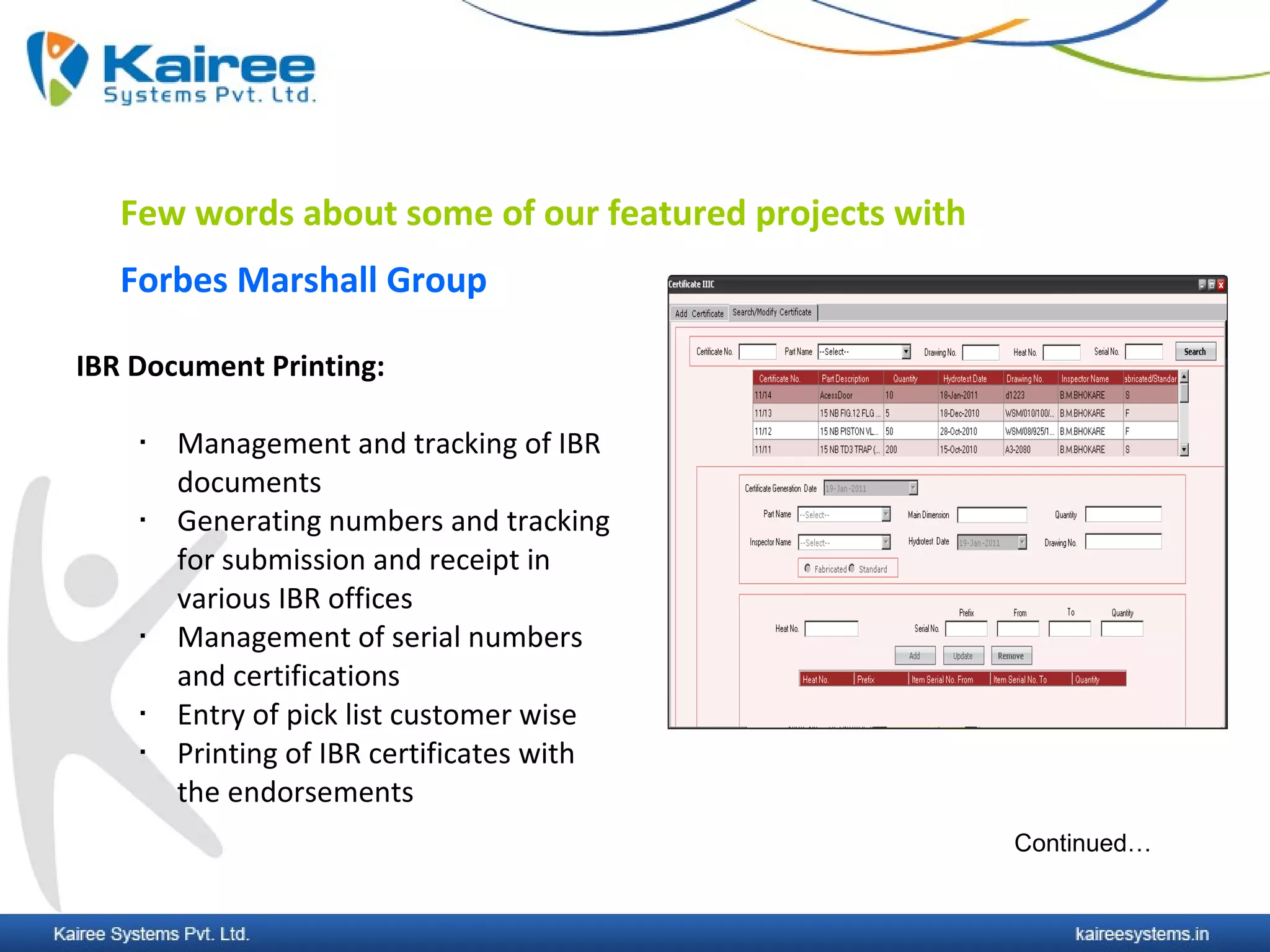Sort by Part Description column header
The width and height of the screenshot is (1270, 952).
point(850,378)
